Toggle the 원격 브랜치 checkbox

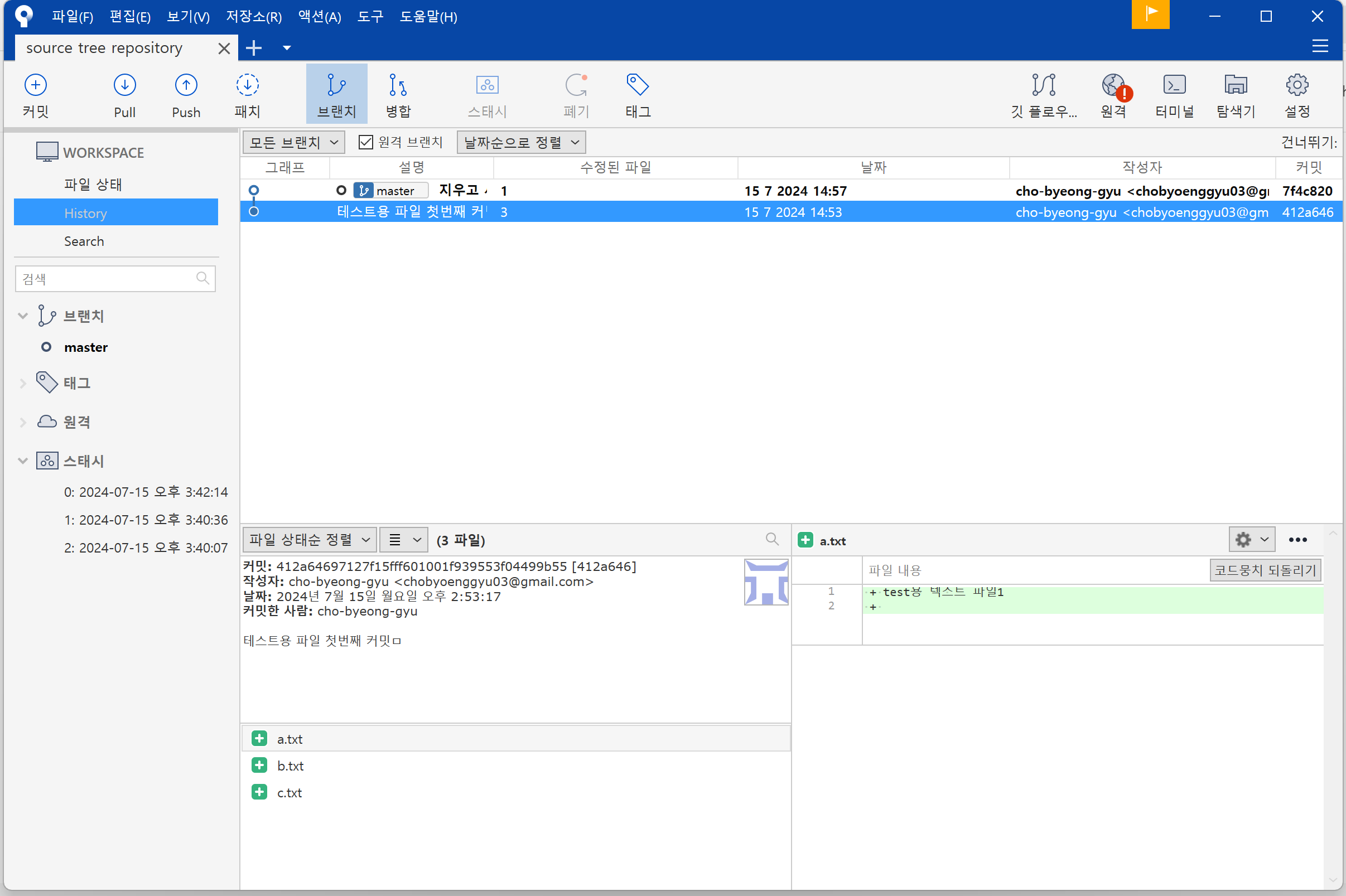click(x=365, y=142)
